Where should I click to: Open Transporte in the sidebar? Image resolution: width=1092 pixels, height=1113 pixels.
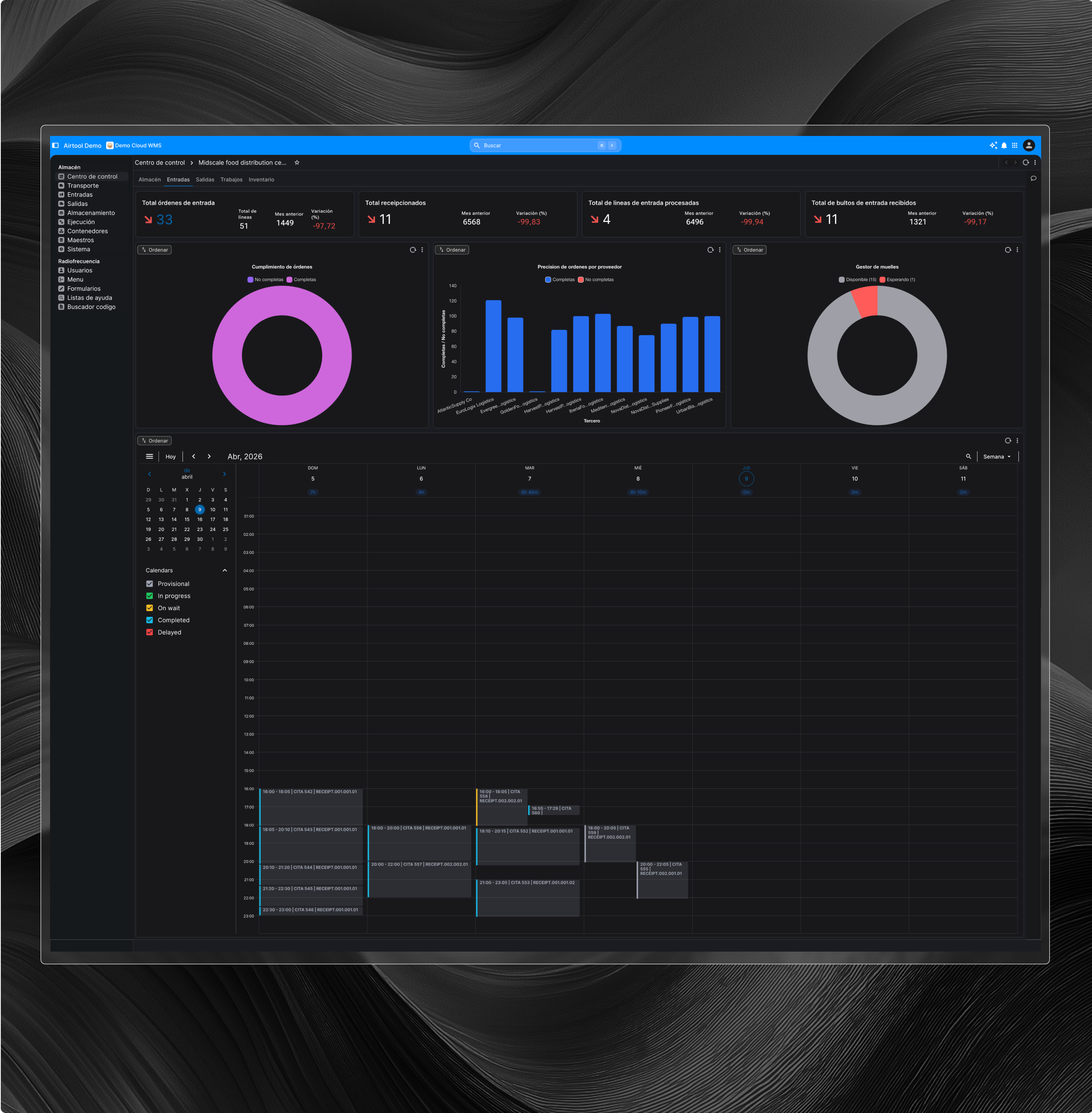point(83,186)
